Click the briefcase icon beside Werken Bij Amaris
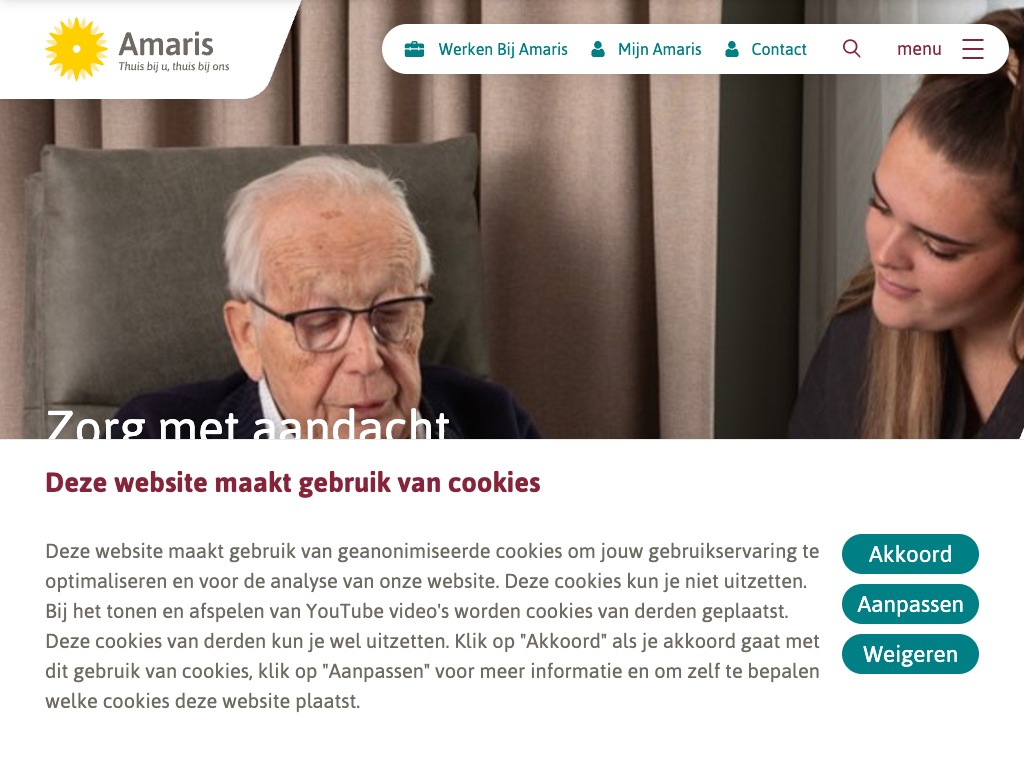This screenshot has height=768, width=1024. (414, 49)
